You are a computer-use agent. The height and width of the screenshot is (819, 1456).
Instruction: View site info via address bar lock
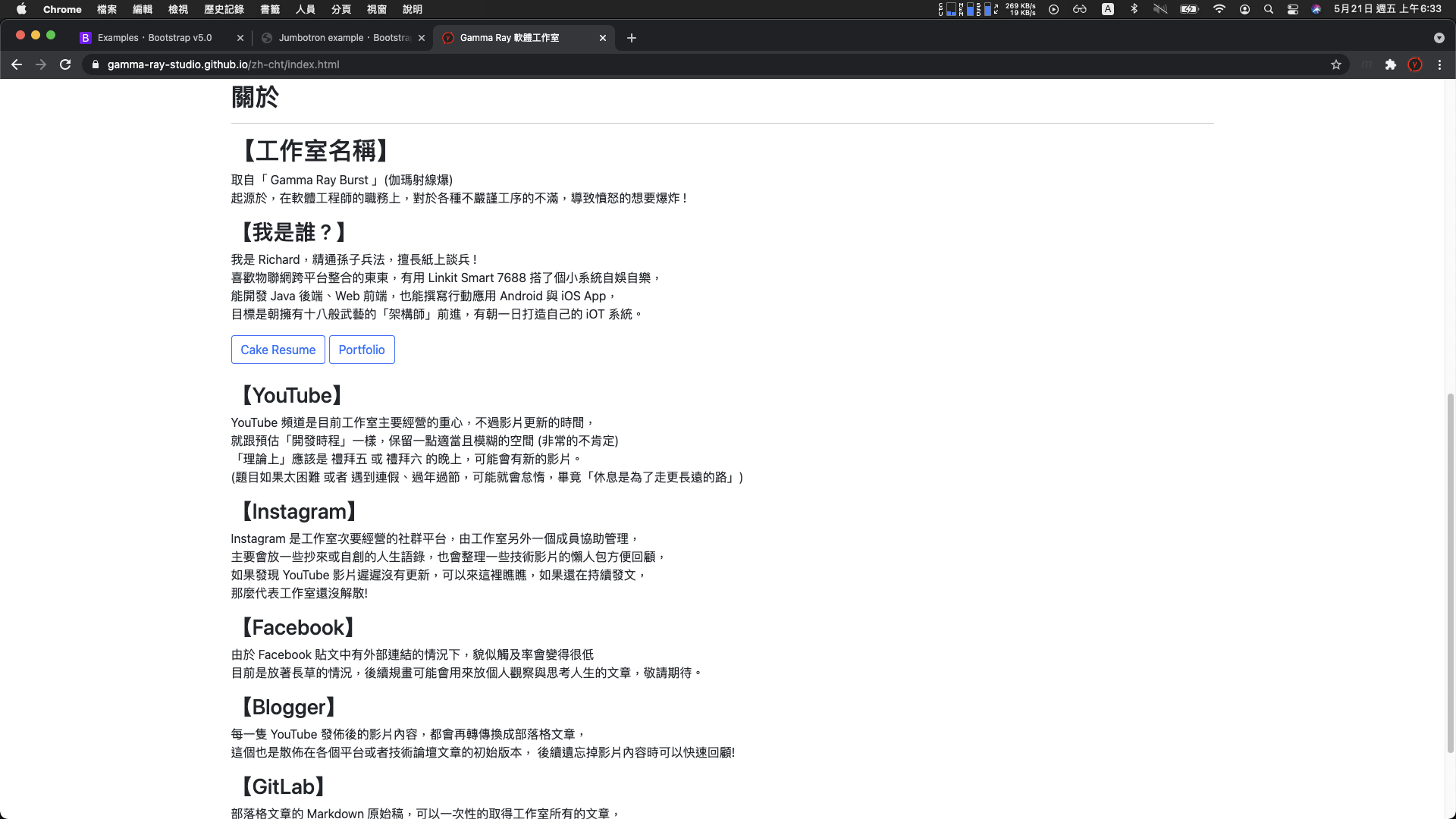tap(96, 64)
